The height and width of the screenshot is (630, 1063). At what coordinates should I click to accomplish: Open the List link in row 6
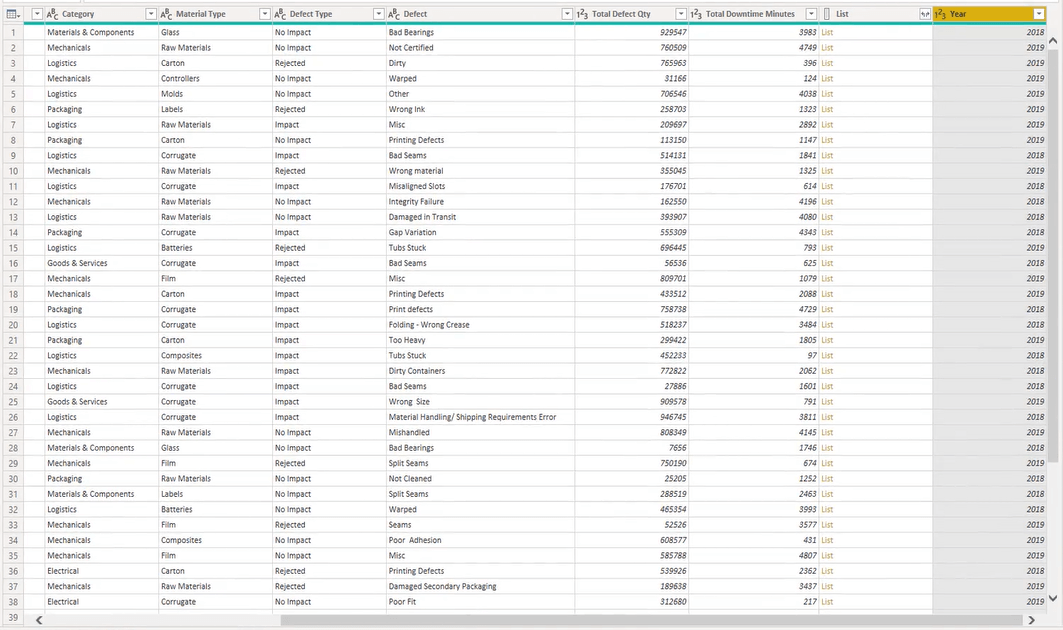(827, 109)
